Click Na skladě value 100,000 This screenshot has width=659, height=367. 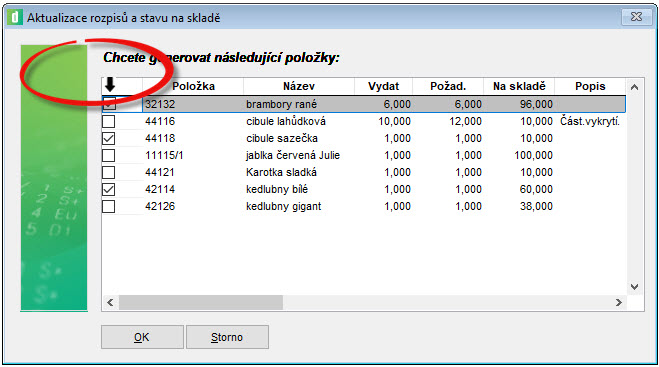534,156
